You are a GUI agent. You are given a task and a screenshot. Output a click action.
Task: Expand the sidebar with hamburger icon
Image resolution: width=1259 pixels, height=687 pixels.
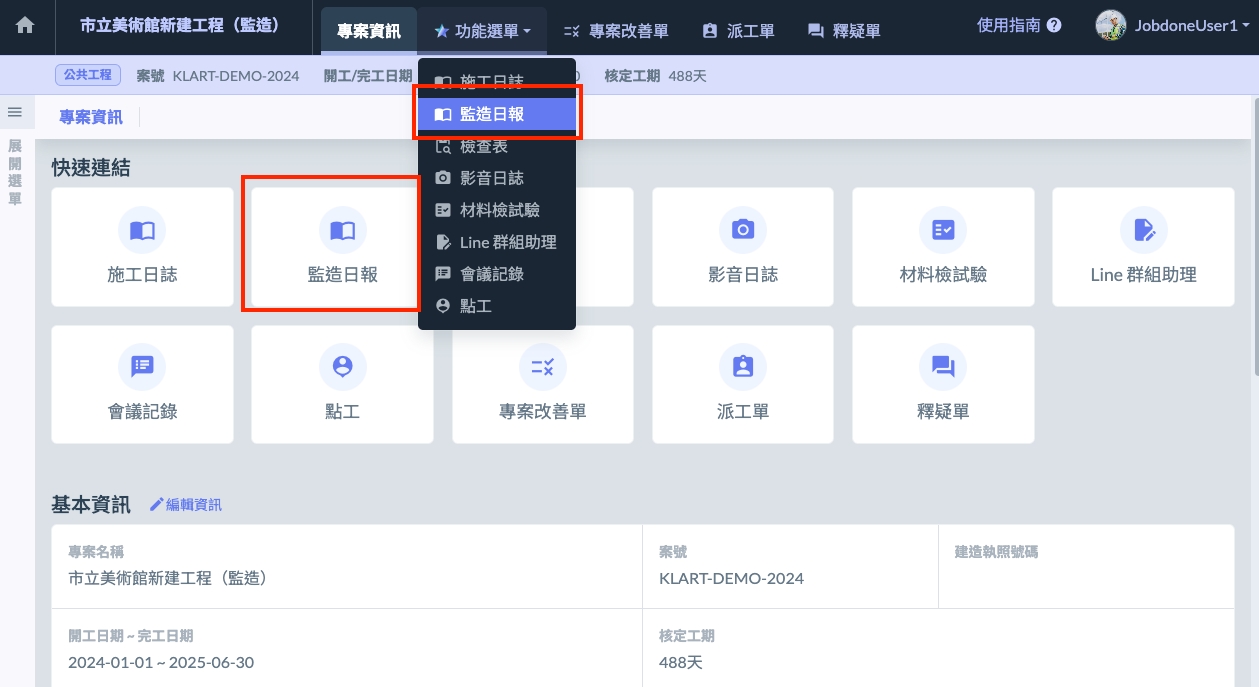click(15, 112)
